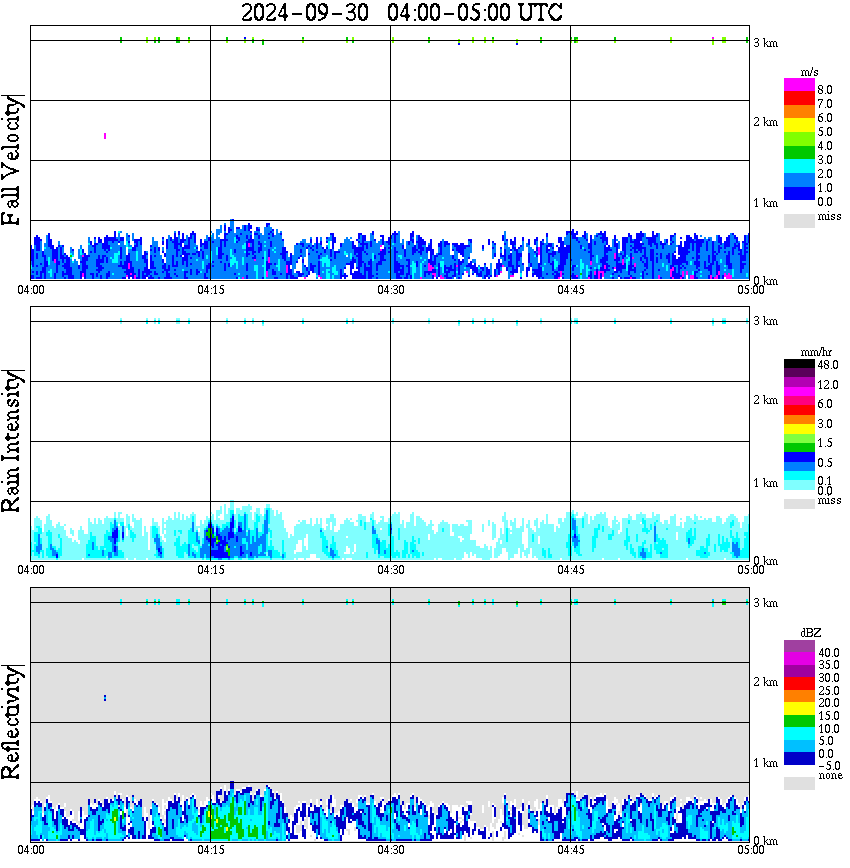Click the 'Fall Velocity' vertical axis label

click(x=11, y=160)
